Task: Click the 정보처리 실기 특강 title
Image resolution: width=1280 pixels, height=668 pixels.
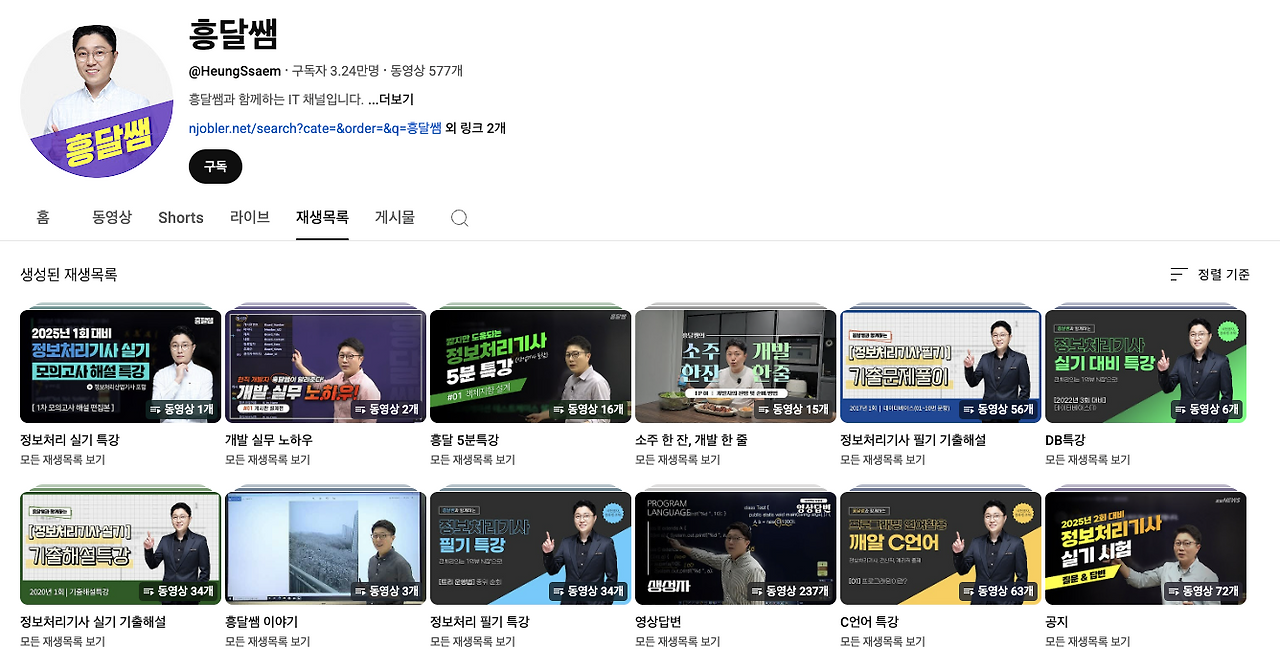Action: [70, 440]
